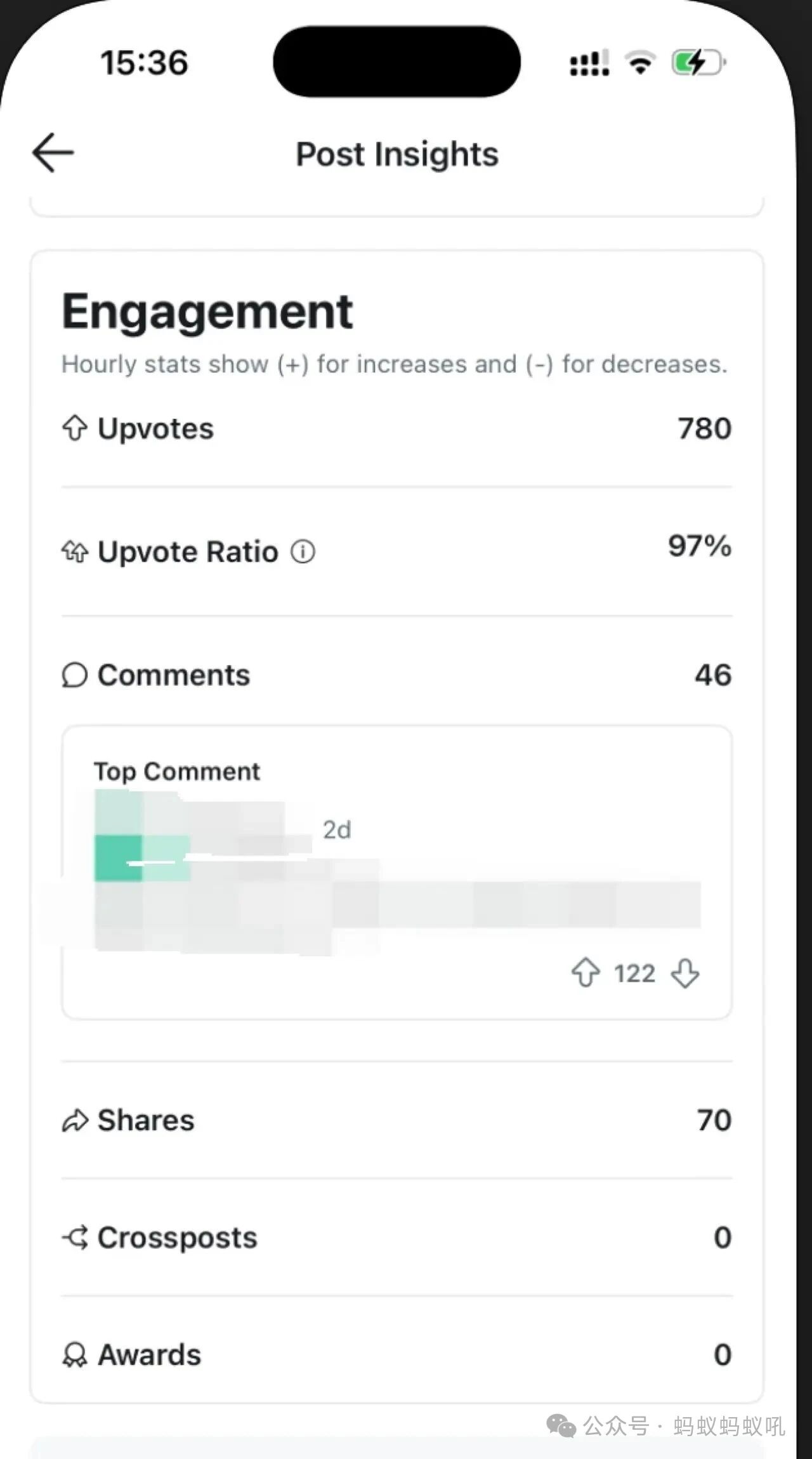
Task: Open the Top Comment card
Action: [397, 872]
